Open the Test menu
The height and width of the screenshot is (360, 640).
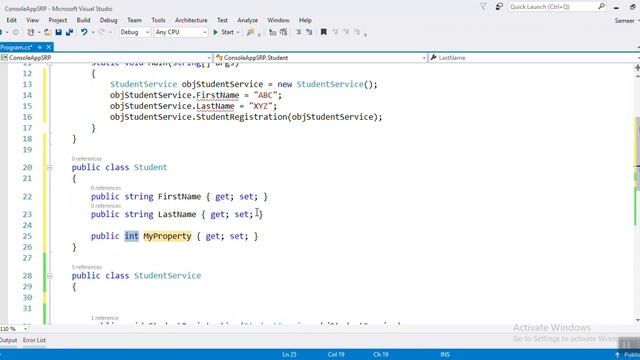pyautogui.click(x=222, y=20)
